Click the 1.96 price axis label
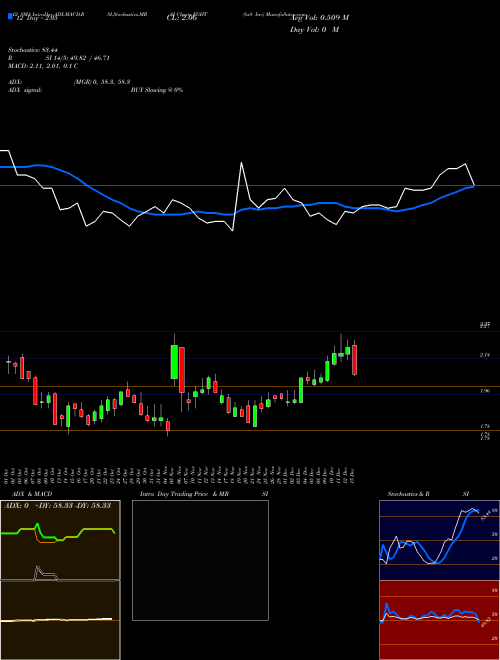Viewport: 500px width, 660px height. [484, 391]
